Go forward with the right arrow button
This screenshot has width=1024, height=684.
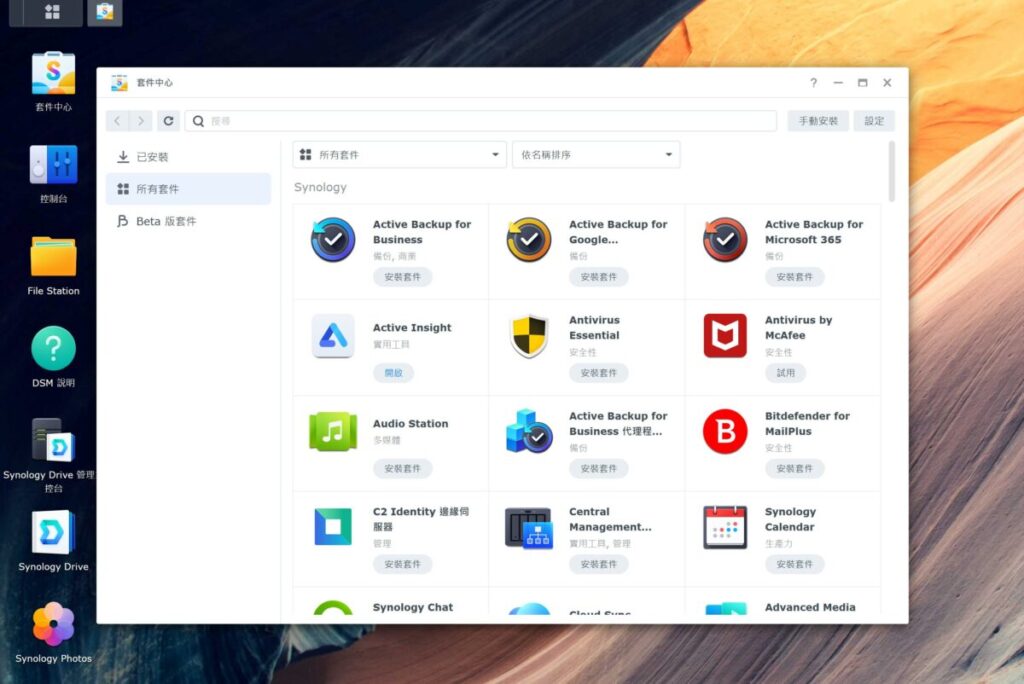click(x=140, y=121)
